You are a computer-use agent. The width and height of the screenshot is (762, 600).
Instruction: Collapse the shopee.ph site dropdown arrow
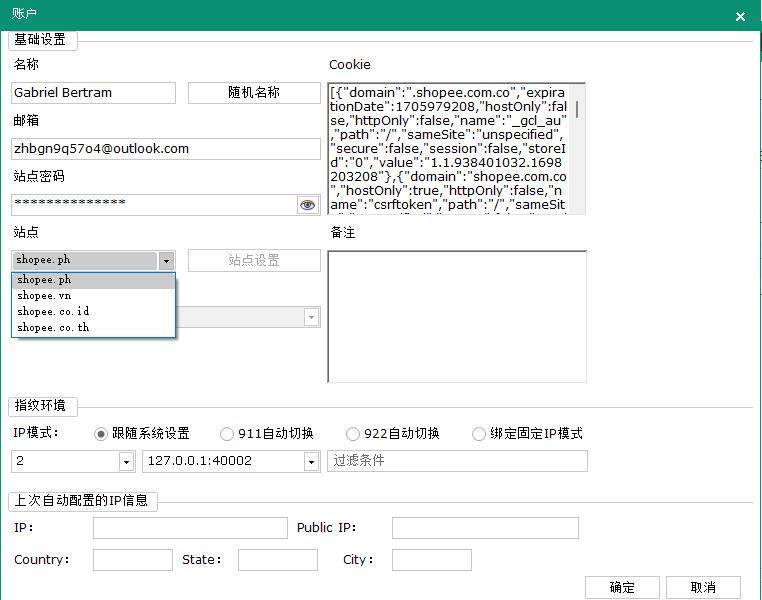pyautogui.click(x=166, y=261)
